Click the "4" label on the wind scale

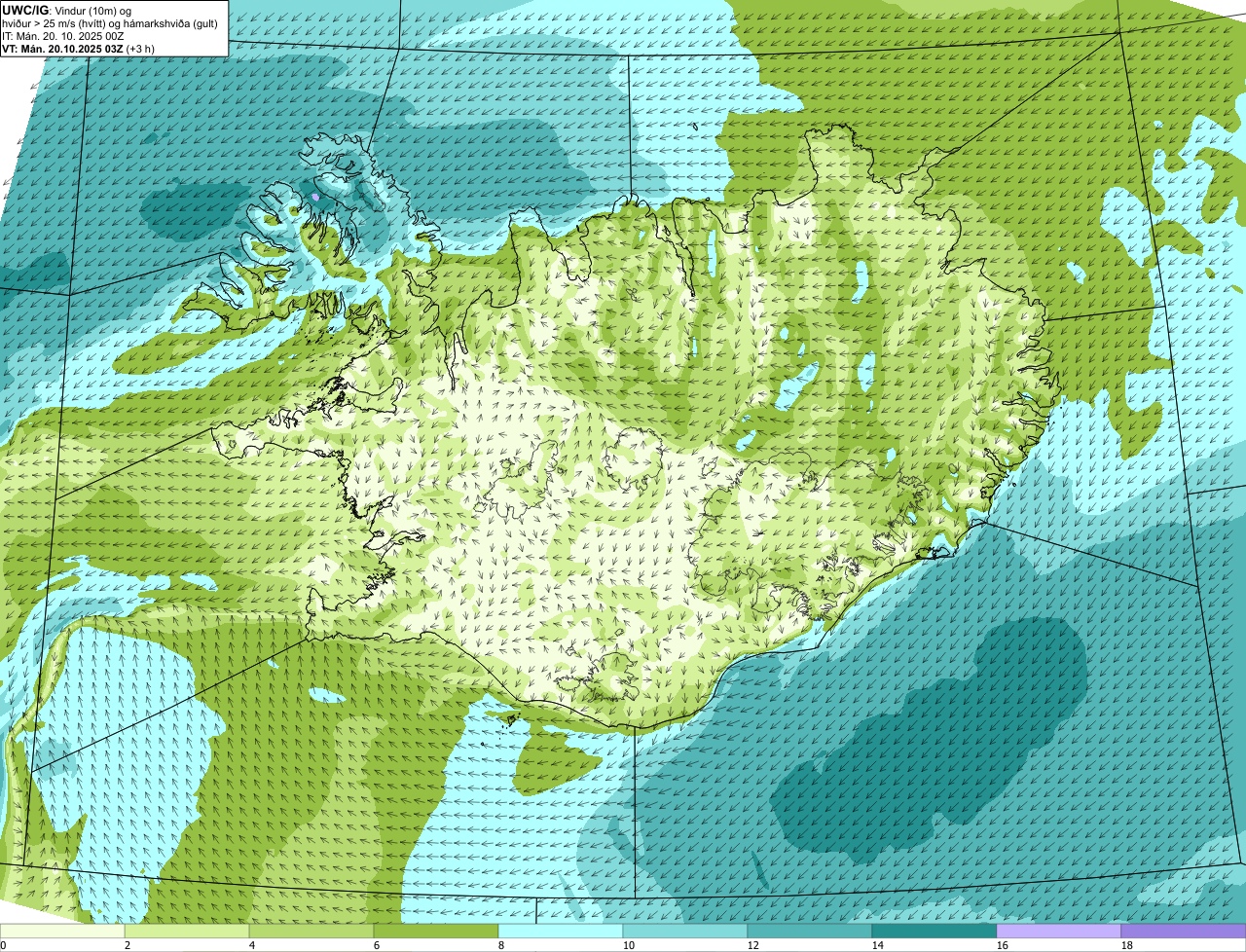[x=252, y=945]
